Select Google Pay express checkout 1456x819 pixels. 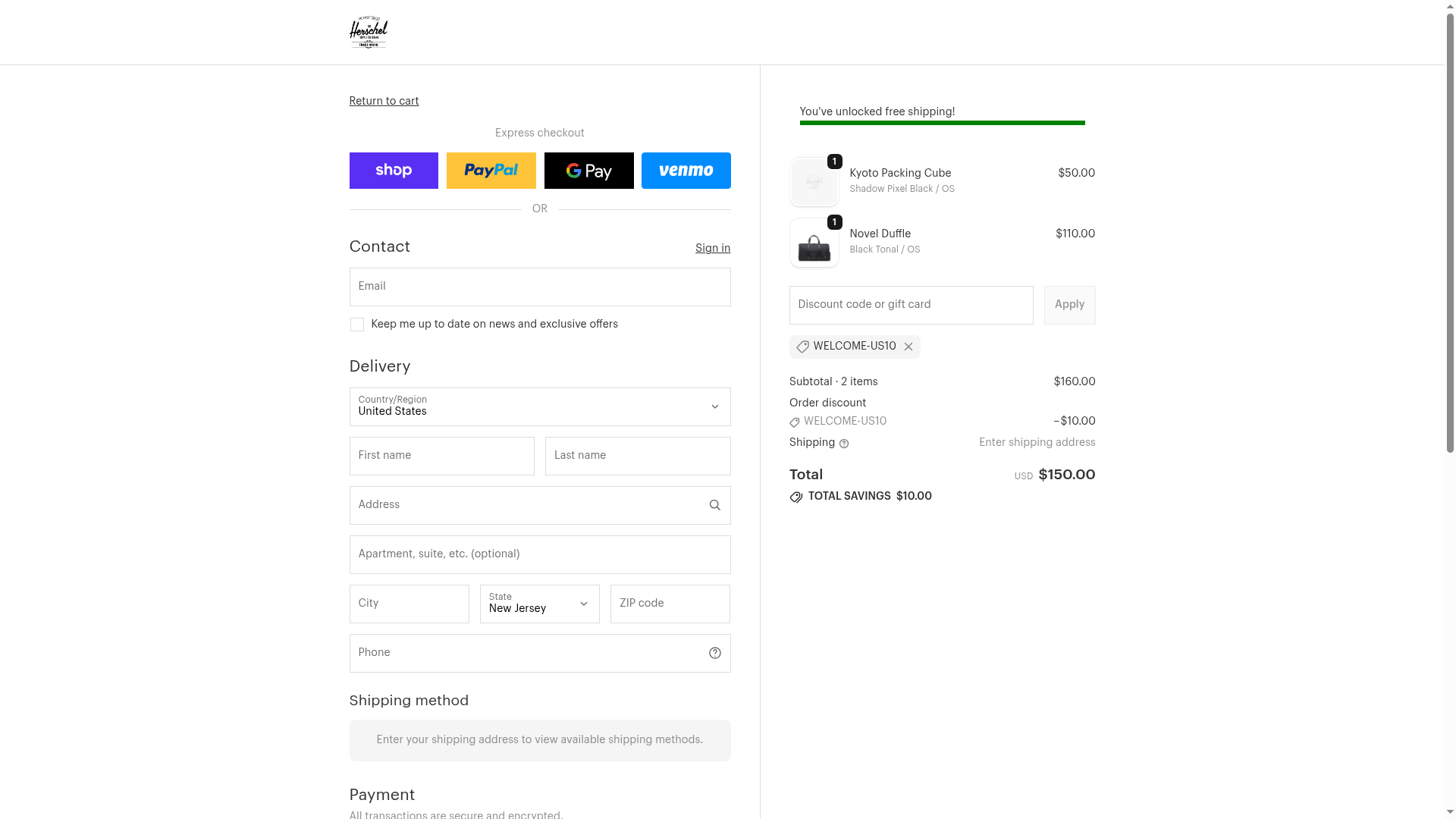click(x=588, y=171)
